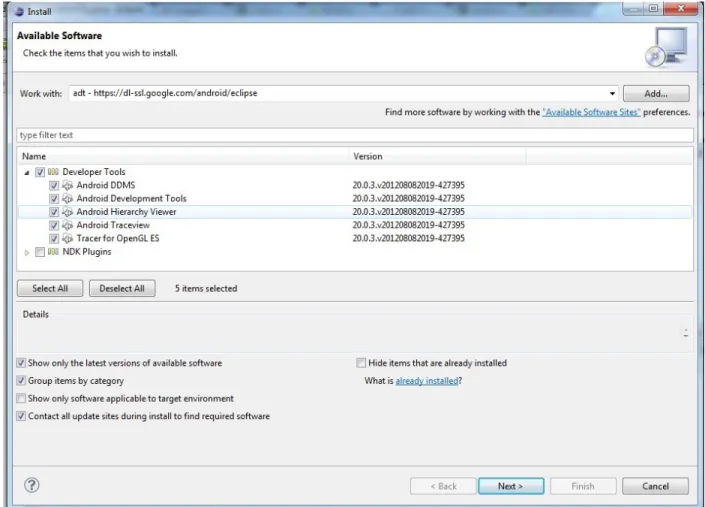
Task: Expand the NDK Plugins tree node
Action: point(27,252)
